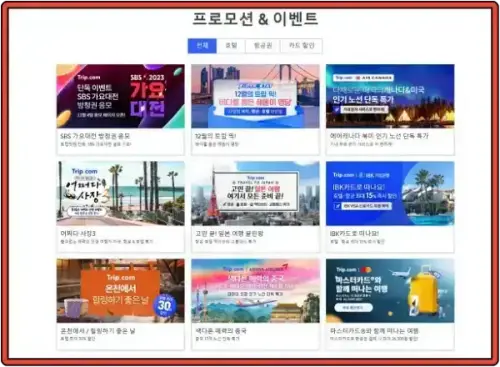Screen dimensions: 500x367
Task: Click '에어캐나다 북미 인기 노선 단독 특가' title
Action: [379, 136]
